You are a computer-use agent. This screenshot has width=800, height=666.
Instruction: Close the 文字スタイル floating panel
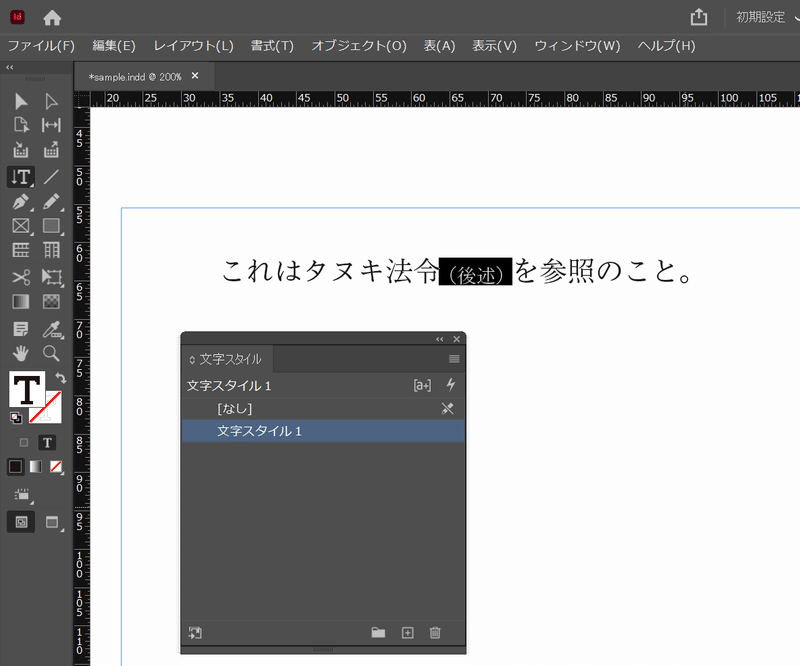click(x=457, y=339)
